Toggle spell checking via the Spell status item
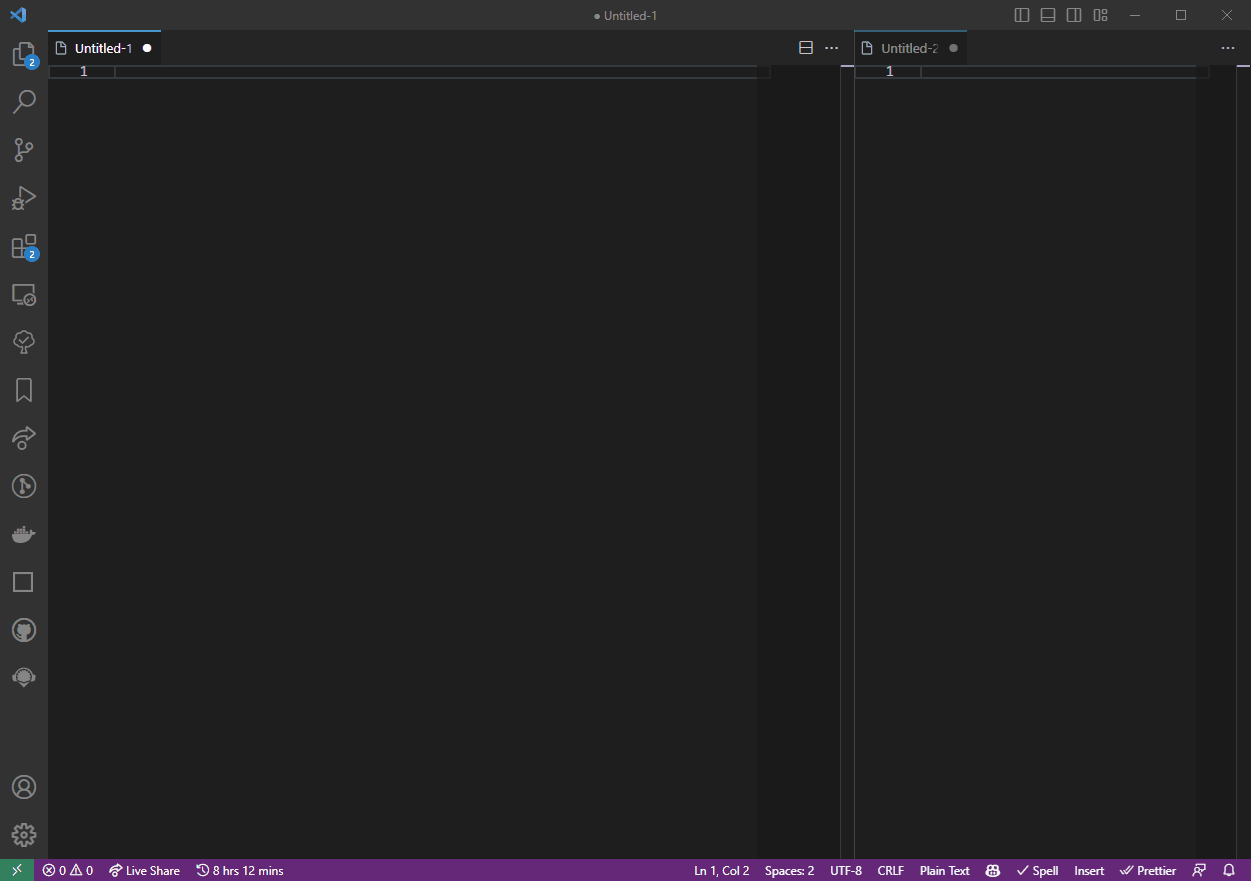Screen dimensions: 1251x881 [x=1037, y=870]
